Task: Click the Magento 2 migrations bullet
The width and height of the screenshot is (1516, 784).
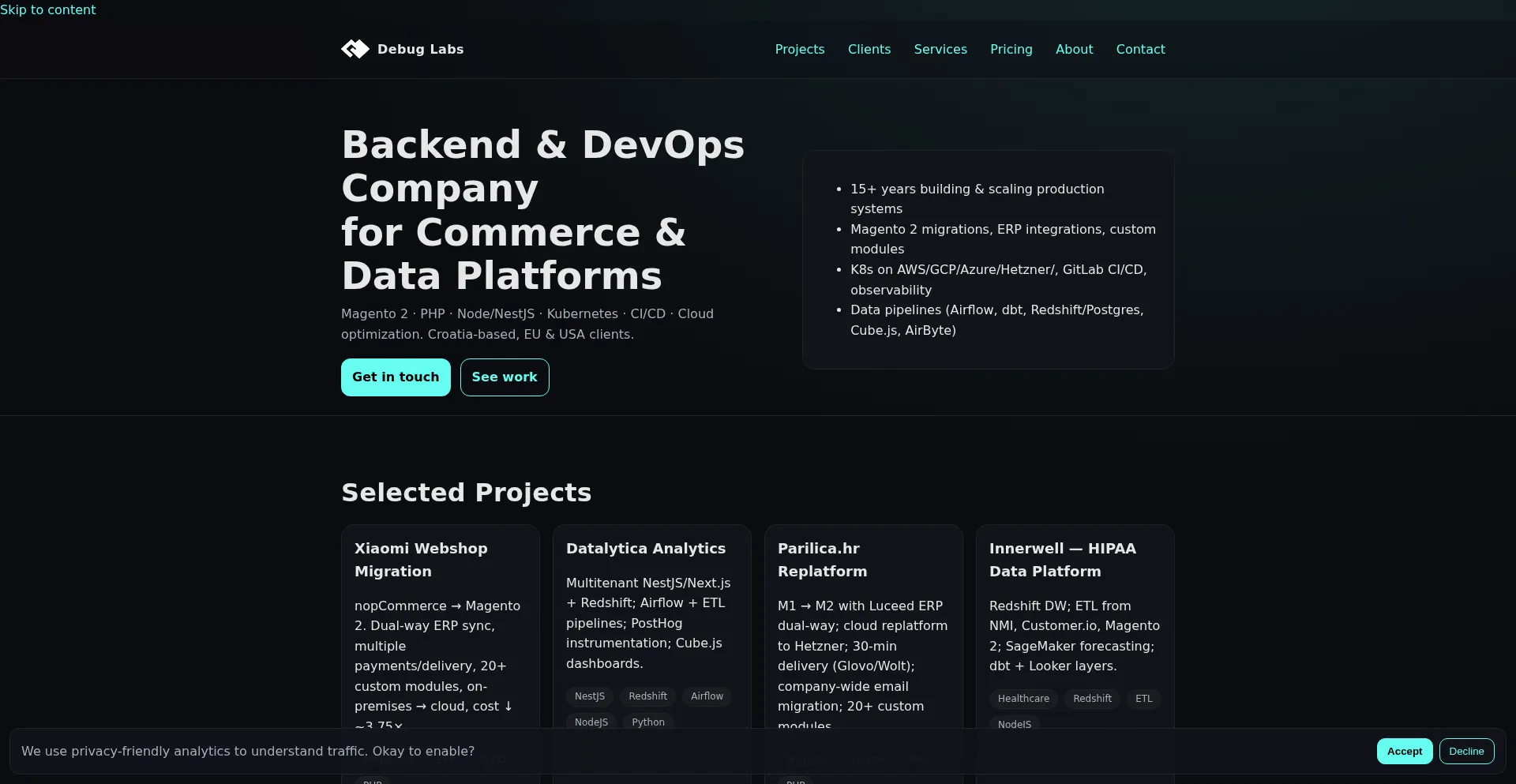Action: tap(1003, 239)
